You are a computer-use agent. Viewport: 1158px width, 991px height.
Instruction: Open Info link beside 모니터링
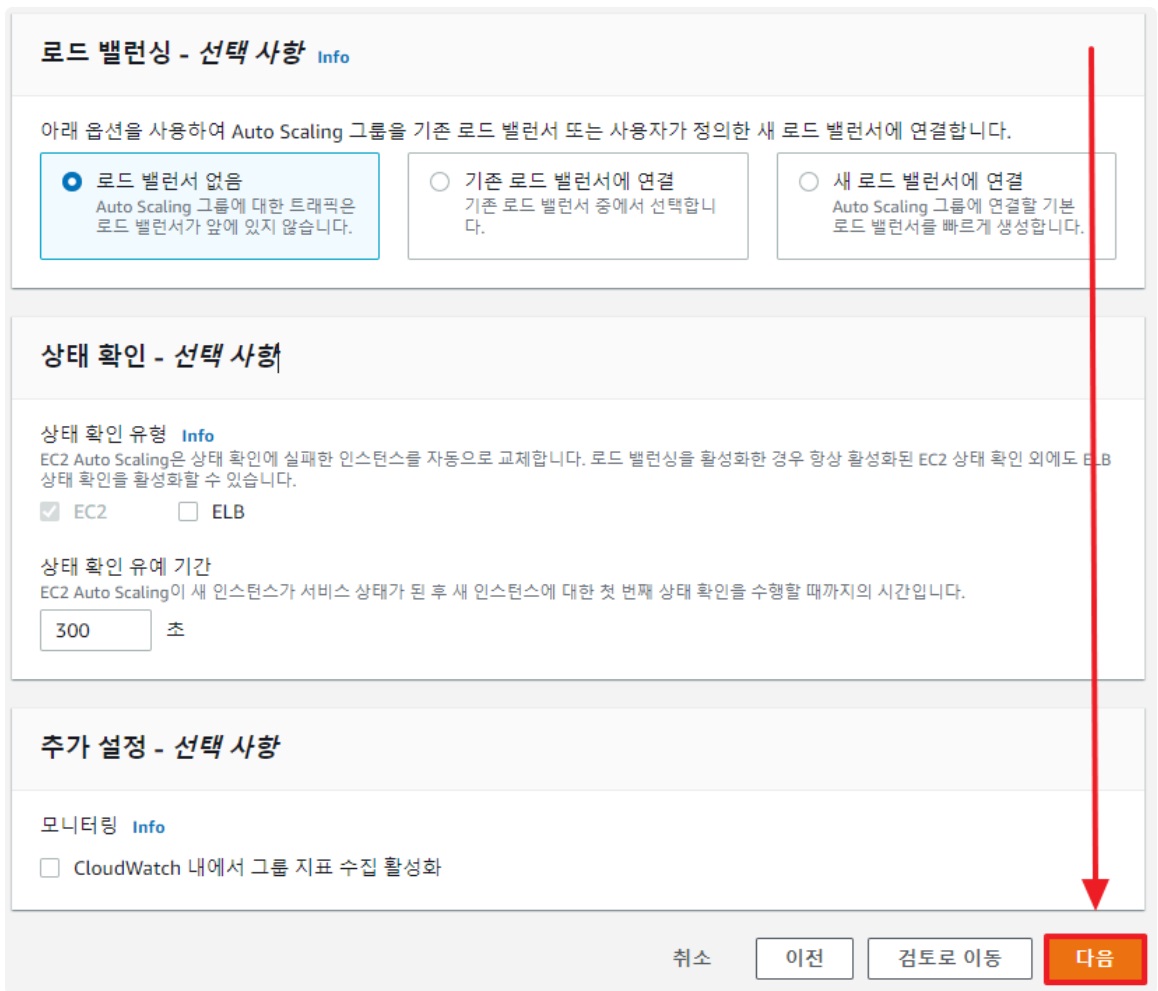pyautogui.click(x=148, y=827)
